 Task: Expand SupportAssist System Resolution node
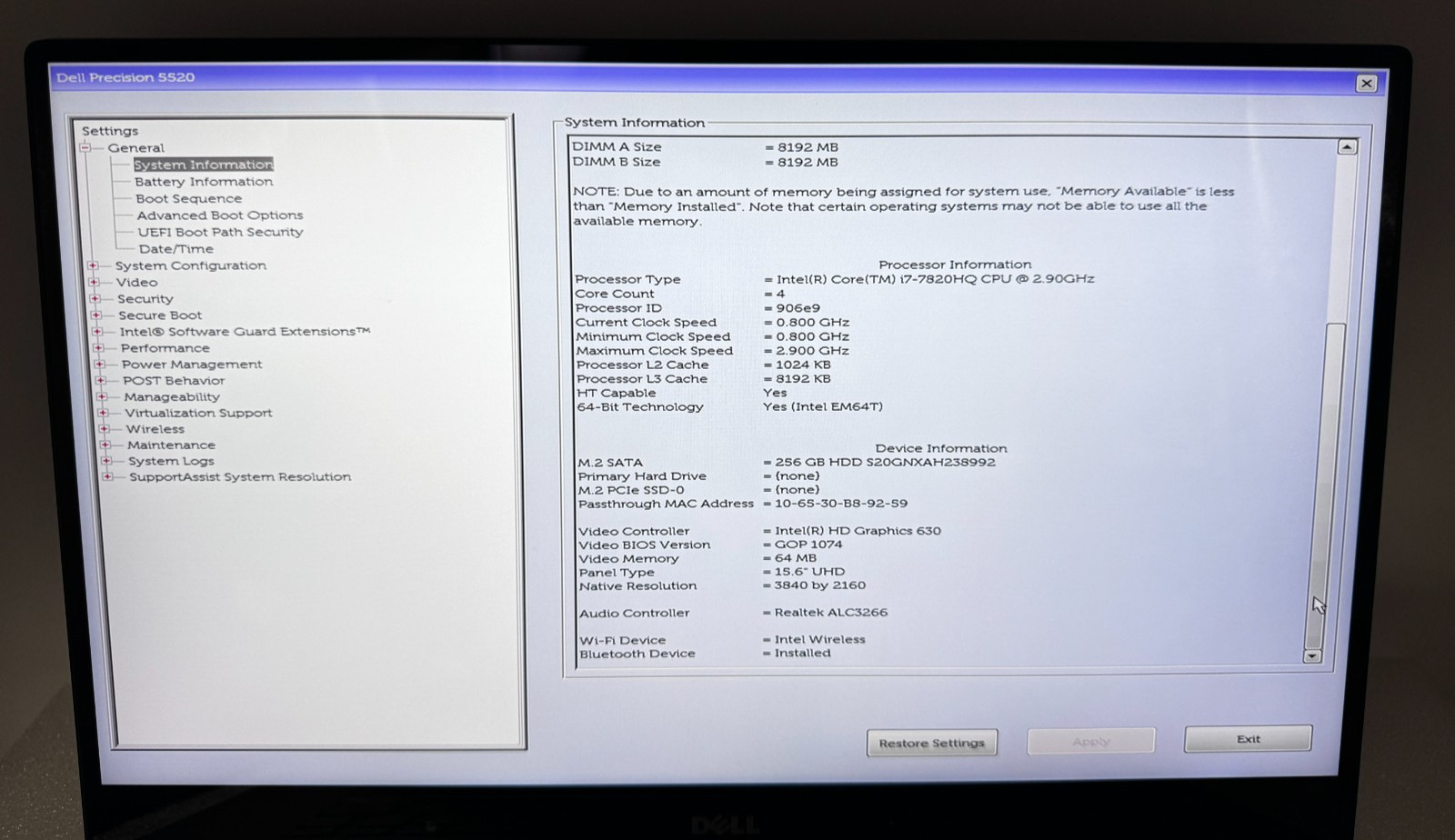point(107,476)
